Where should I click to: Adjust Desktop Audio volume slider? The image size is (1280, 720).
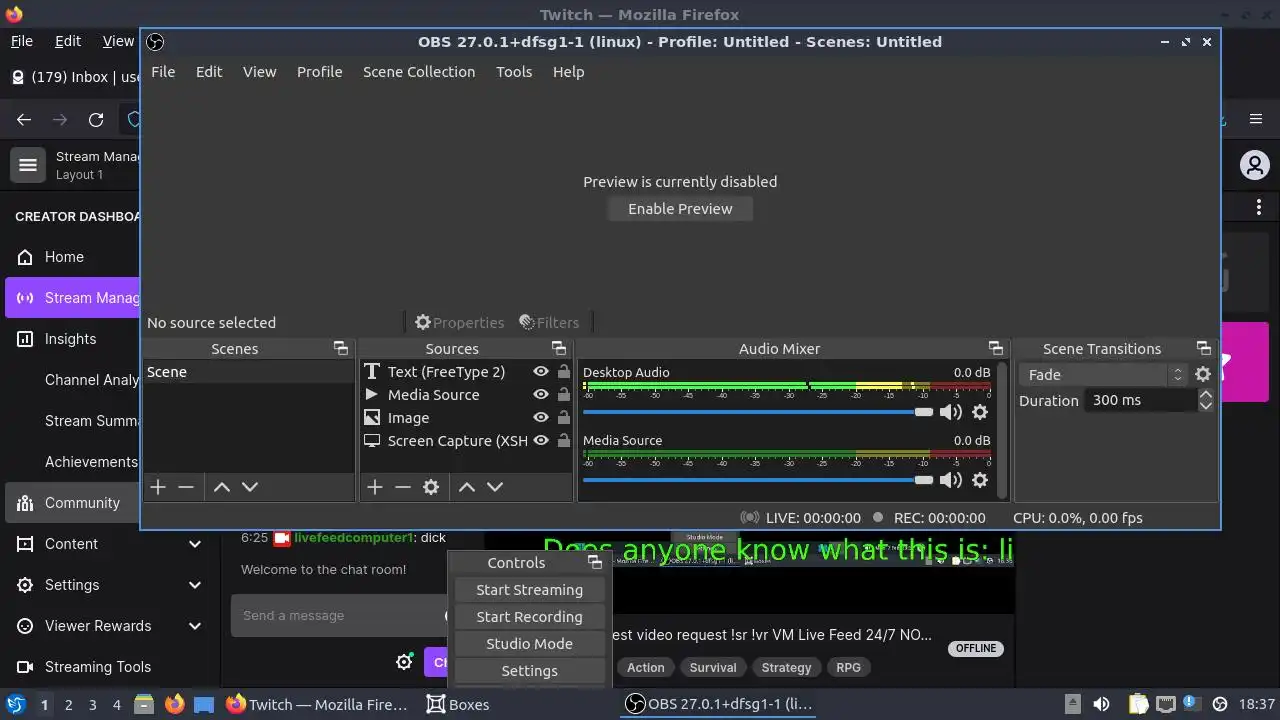click(x=757, y=412)
